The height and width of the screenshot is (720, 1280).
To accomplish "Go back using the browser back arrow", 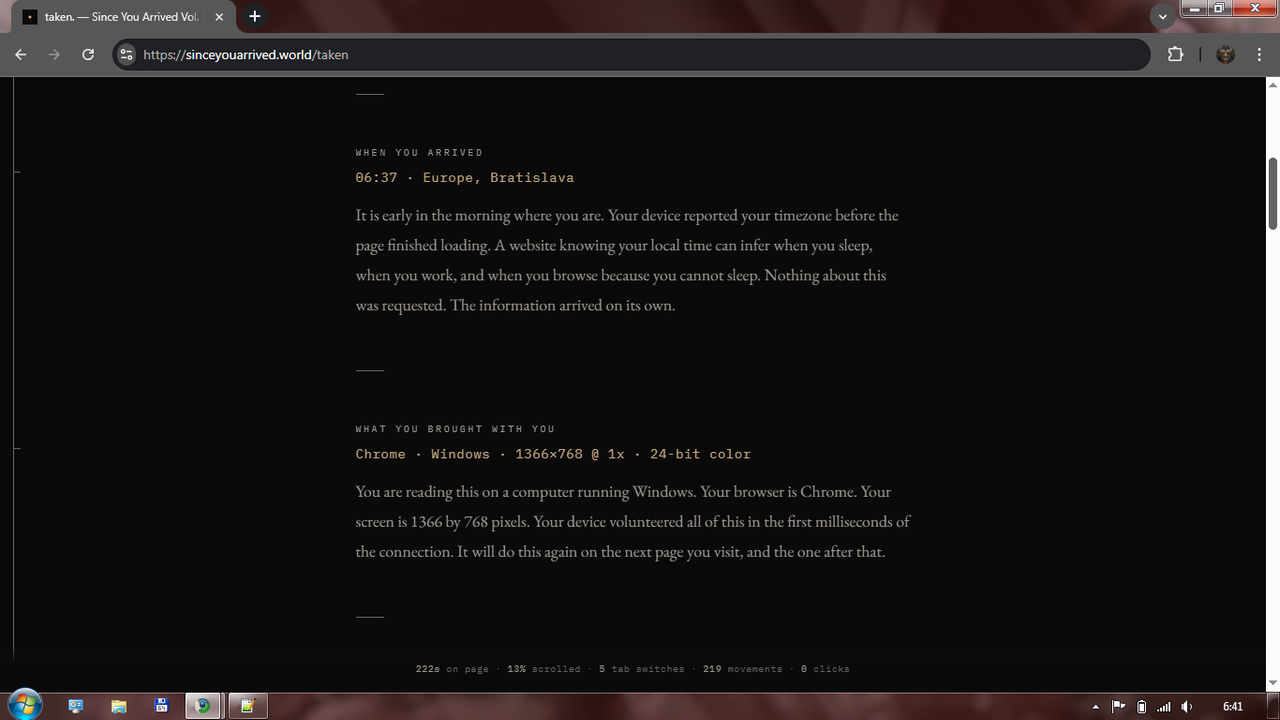I will point(21,55).
